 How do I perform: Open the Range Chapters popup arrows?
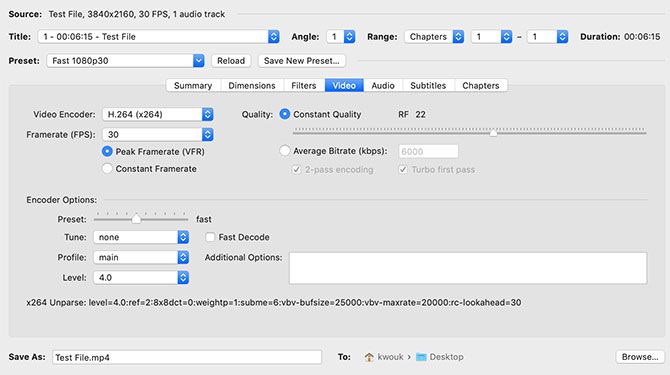pos(458,37)
